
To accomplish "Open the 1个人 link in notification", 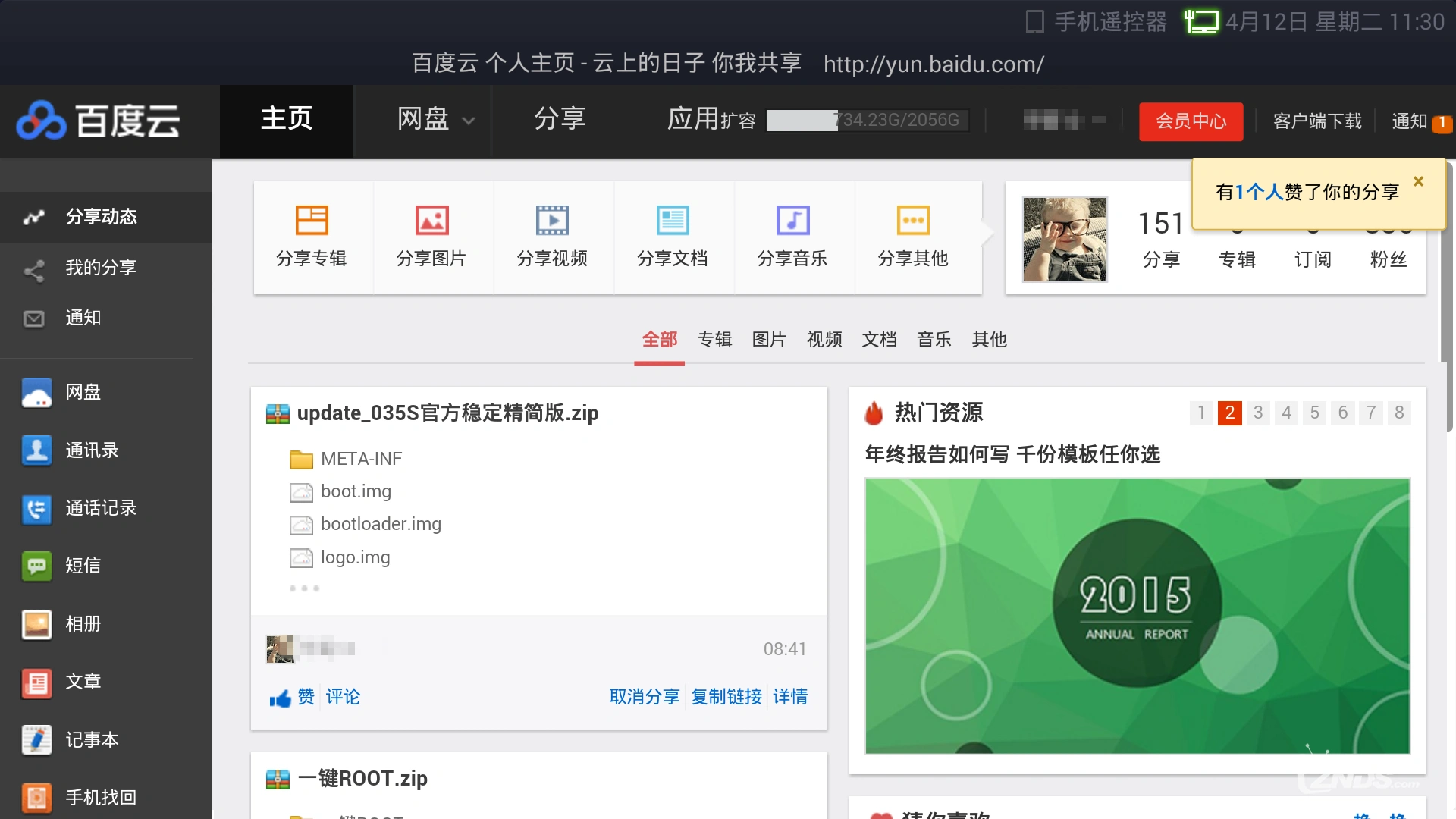I will tap(1259, 193).
